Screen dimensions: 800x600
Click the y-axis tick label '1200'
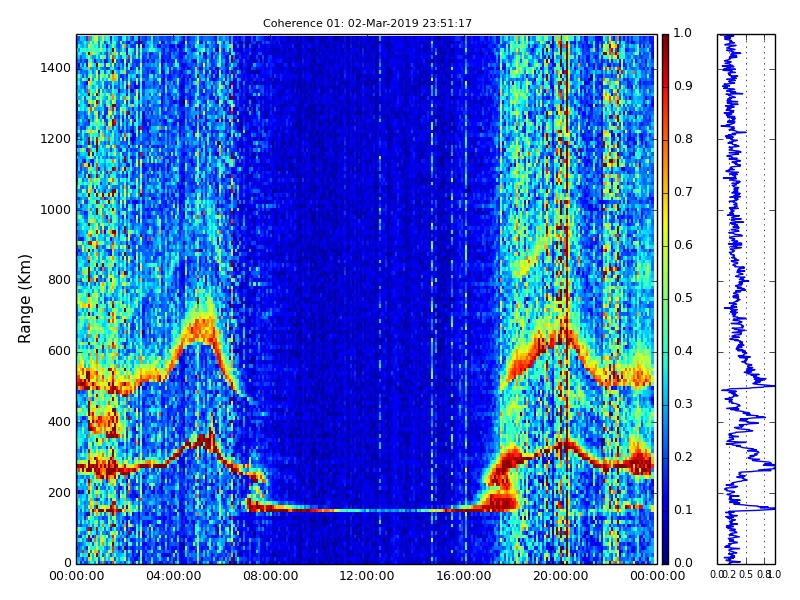click(x=56, y=139)
